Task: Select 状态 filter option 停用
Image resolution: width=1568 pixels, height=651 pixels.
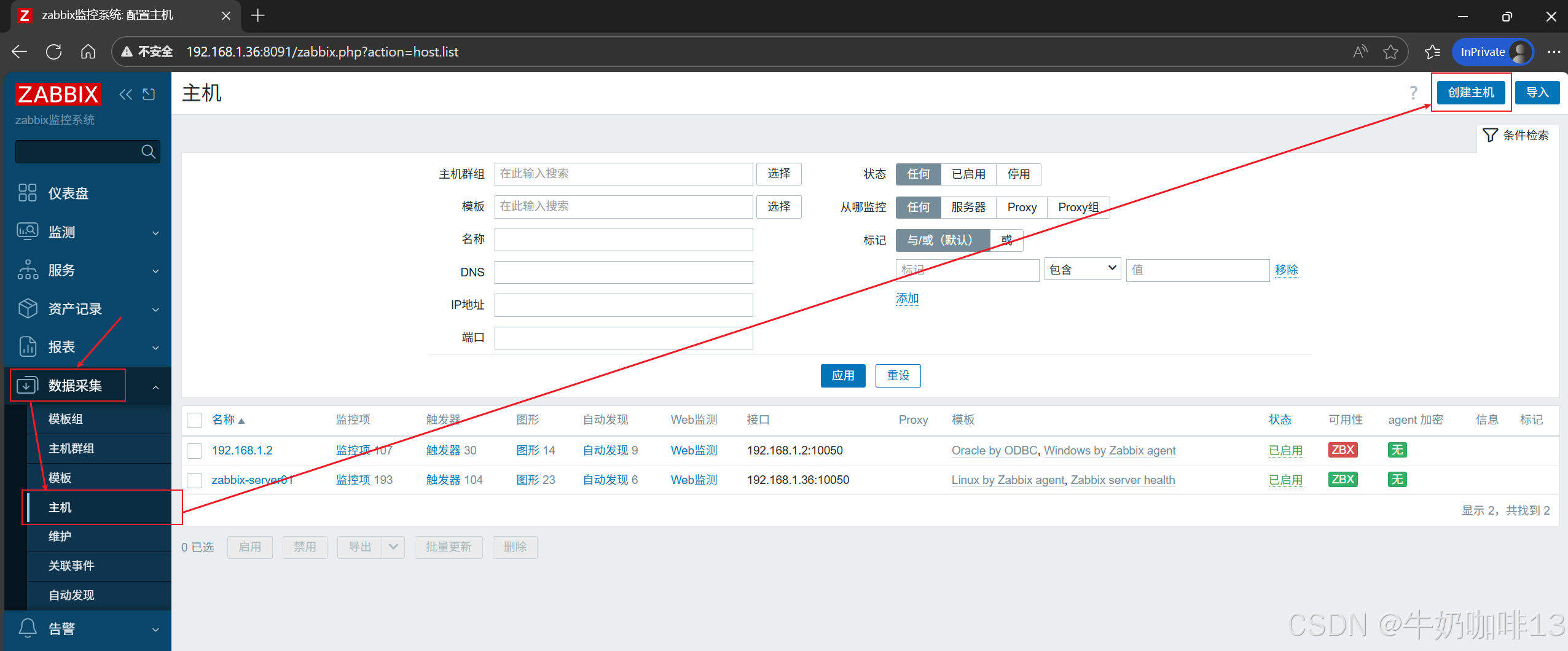Action: pyautogui.click(x=1018, y=174)
